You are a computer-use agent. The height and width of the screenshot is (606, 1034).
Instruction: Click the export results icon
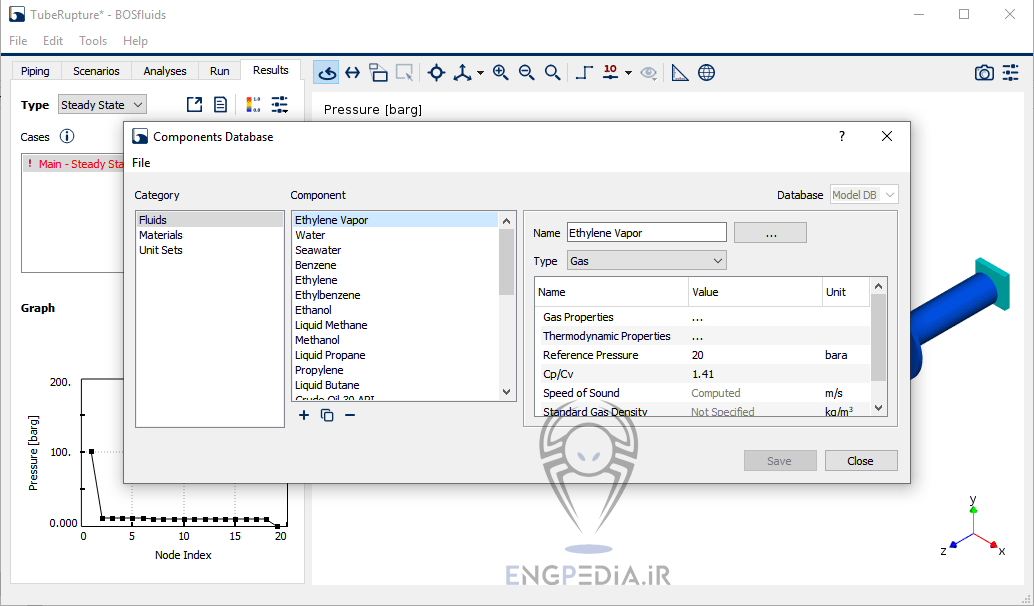[x=194, y=105]
